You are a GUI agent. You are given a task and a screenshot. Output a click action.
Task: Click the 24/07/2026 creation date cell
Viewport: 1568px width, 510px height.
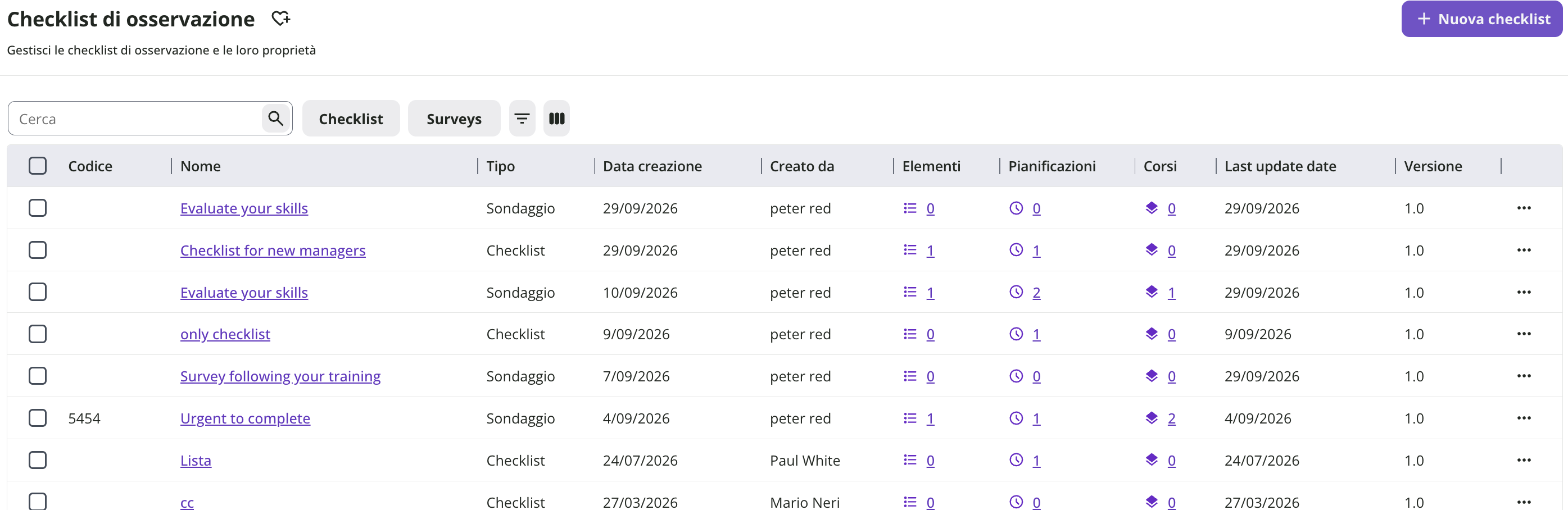click(x=640, y=460)
